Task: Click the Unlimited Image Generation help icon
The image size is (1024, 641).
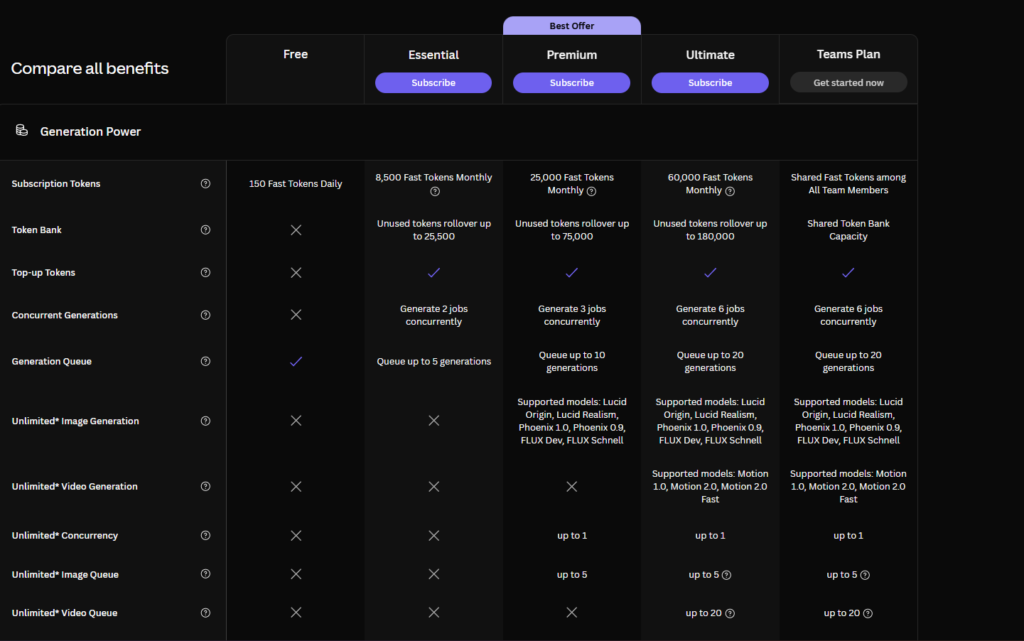Action: (x=205, y=421)
